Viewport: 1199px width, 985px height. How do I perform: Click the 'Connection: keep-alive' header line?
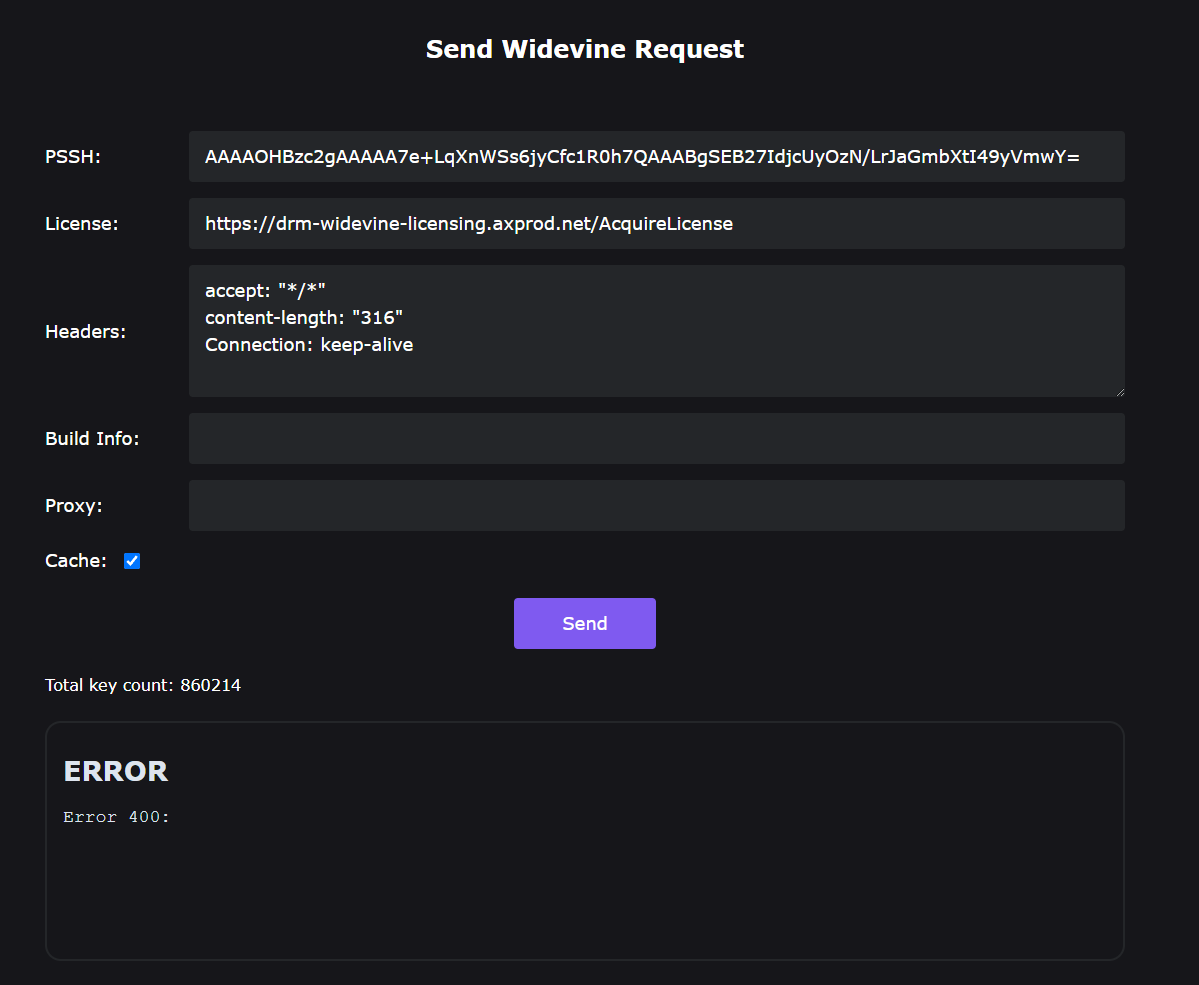tap(309, 345)
